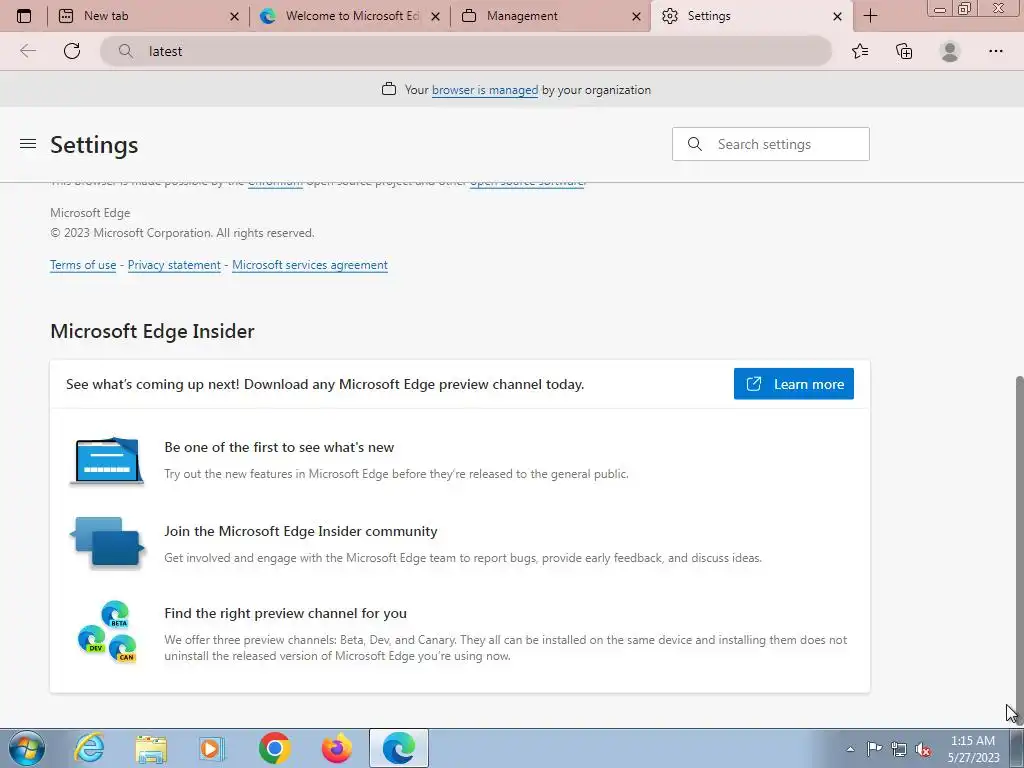Launch Google Chrome from taskbar
The height and width of the screenshot is (768, 1024).
[274, 748]
